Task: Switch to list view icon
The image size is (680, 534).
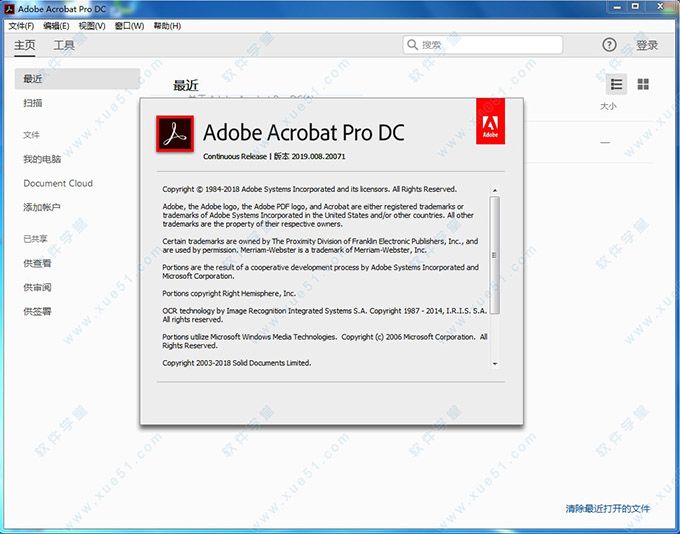Action: [616, 84]
